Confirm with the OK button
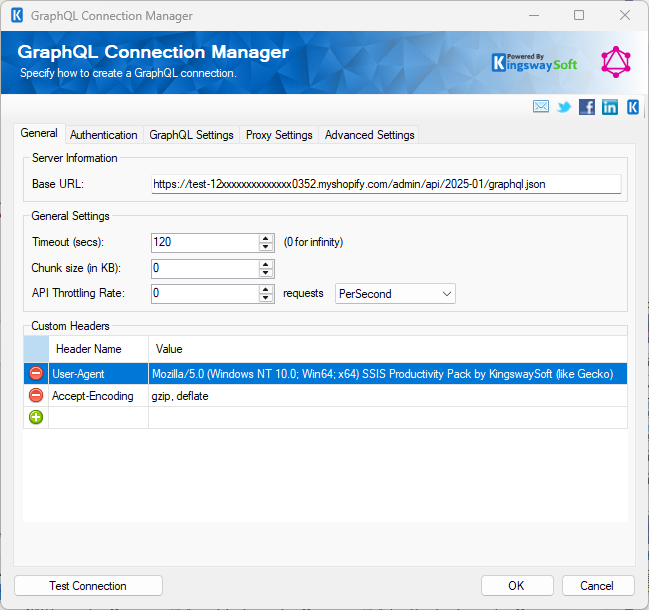Viewport: 649px width, 610px height. [x=517, y=586]
